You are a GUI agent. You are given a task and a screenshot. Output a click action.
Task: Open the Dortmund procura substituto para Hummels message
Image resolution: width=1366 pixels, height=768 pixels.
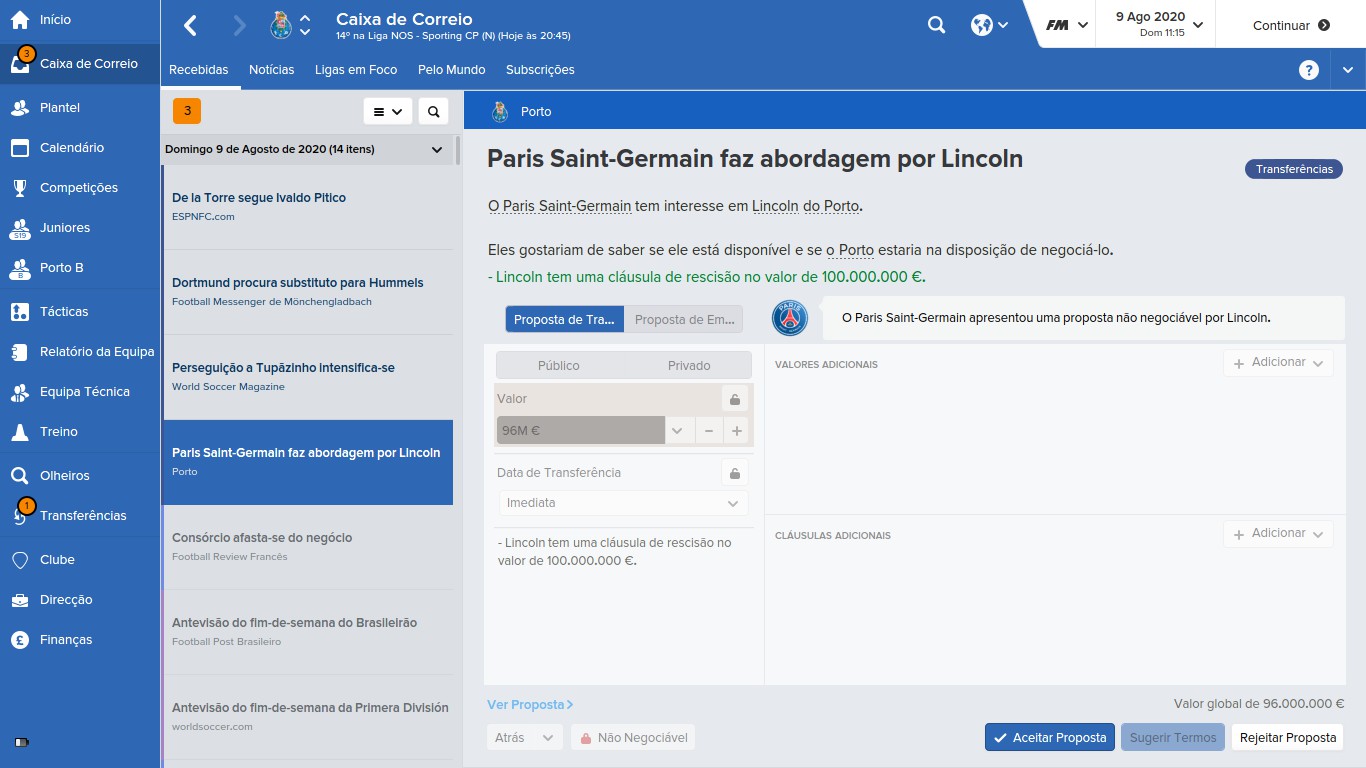[307, 292]
